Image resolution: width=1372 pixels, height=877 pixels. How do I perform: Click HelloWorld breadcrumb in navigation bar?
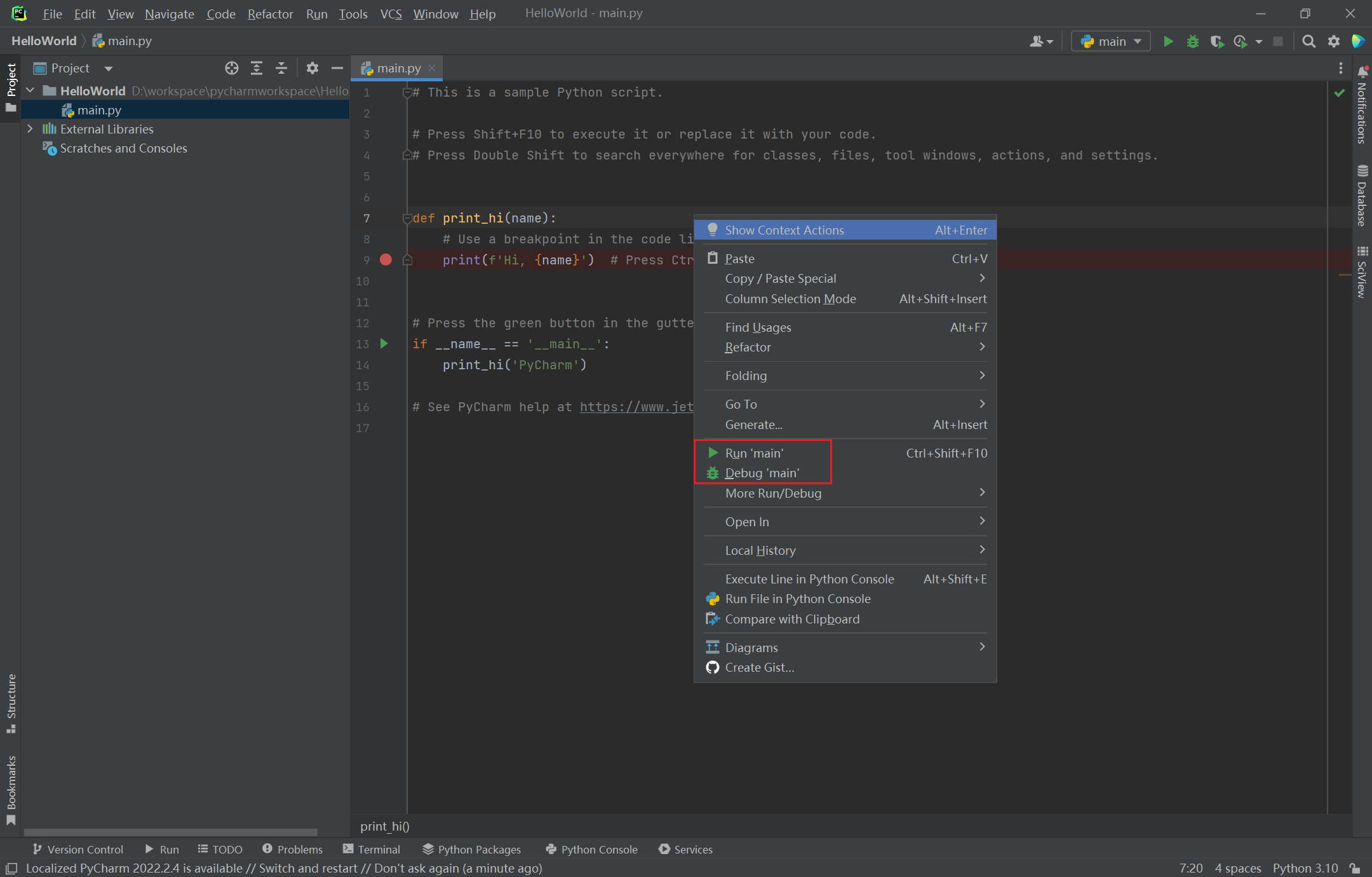tap(44, 41)
